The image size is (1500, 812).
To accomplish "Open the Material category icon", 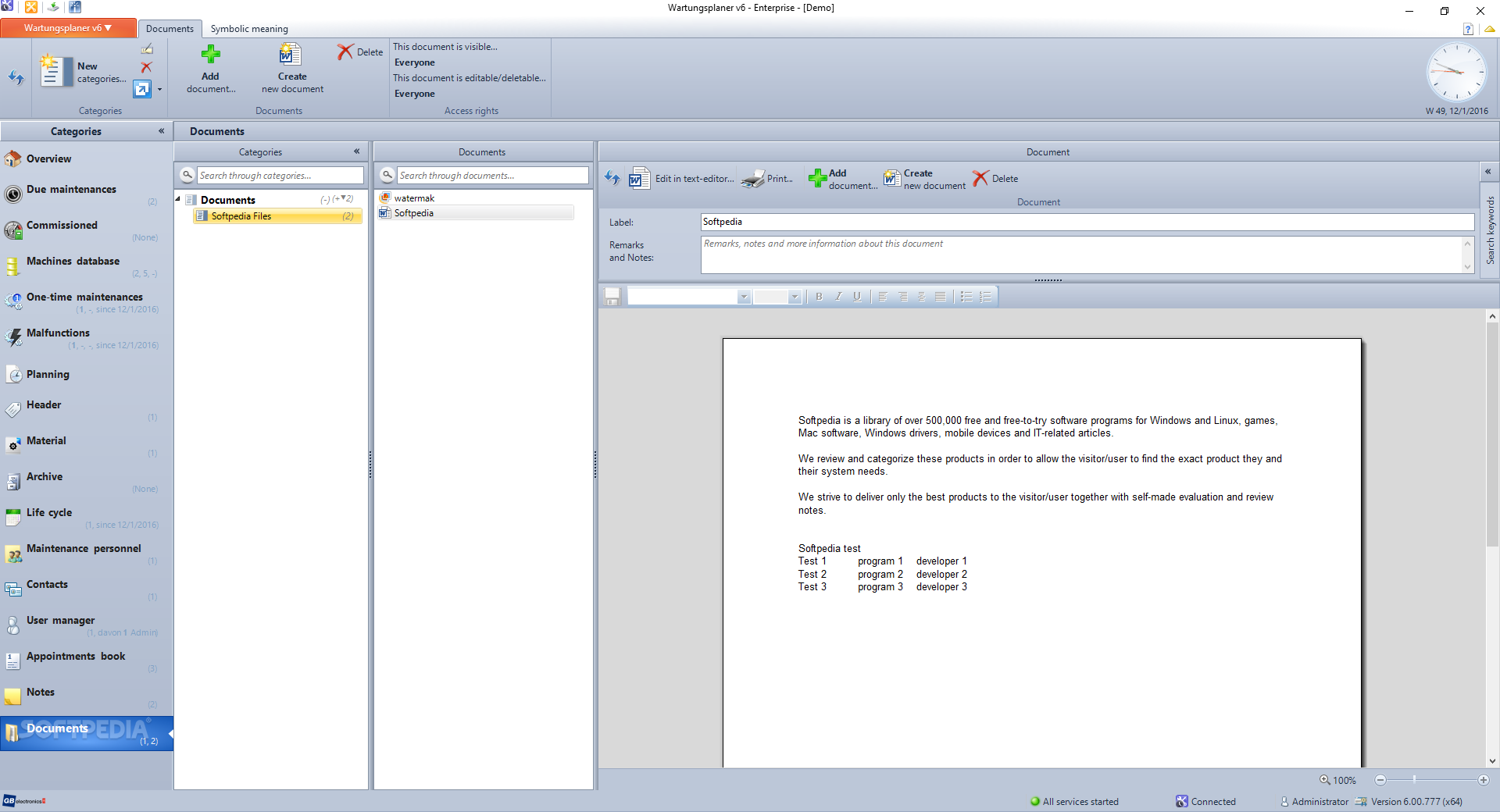I will point(13,445).
